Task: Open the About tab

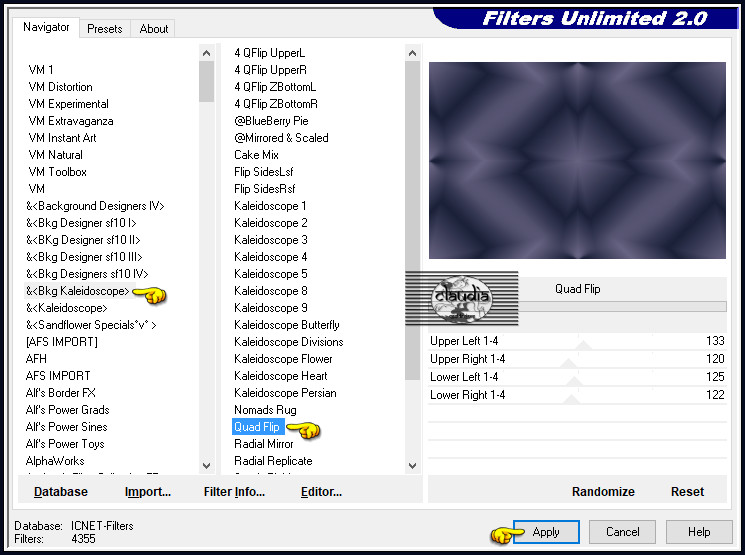Action: (x=153, y=29)
